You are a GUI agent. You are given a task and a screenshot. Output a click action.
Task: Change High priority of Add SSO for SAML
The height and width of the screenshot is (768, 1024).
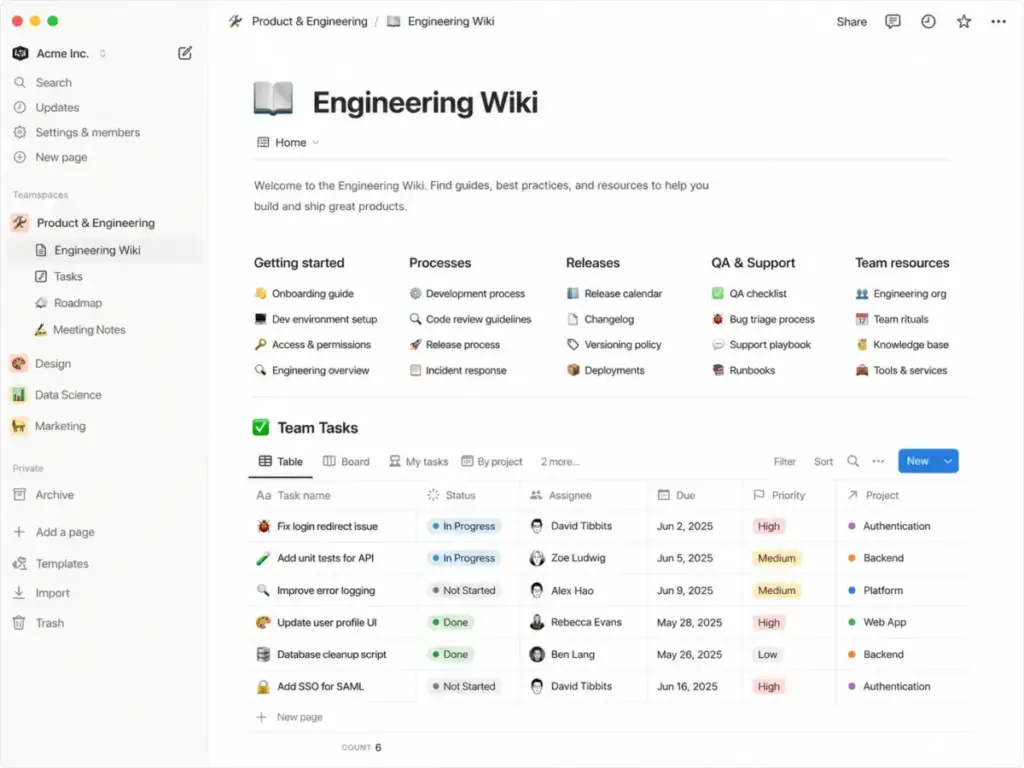(x=769, y=686)
